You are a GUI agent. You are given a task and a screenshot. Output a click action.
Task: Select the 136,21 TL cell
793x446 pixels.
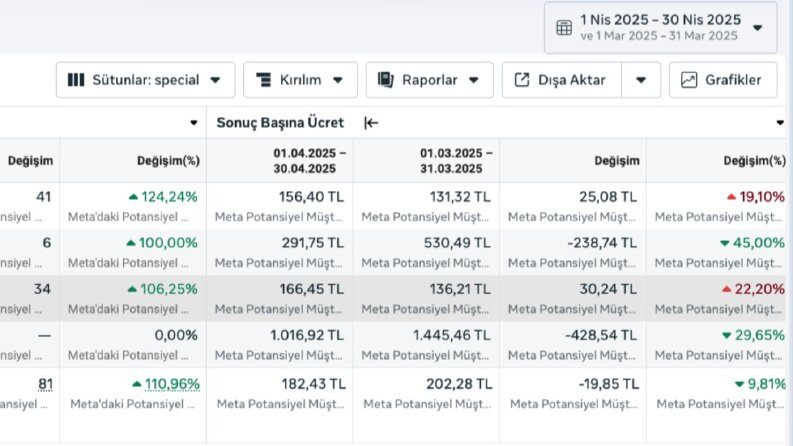[x=426, y=298]
